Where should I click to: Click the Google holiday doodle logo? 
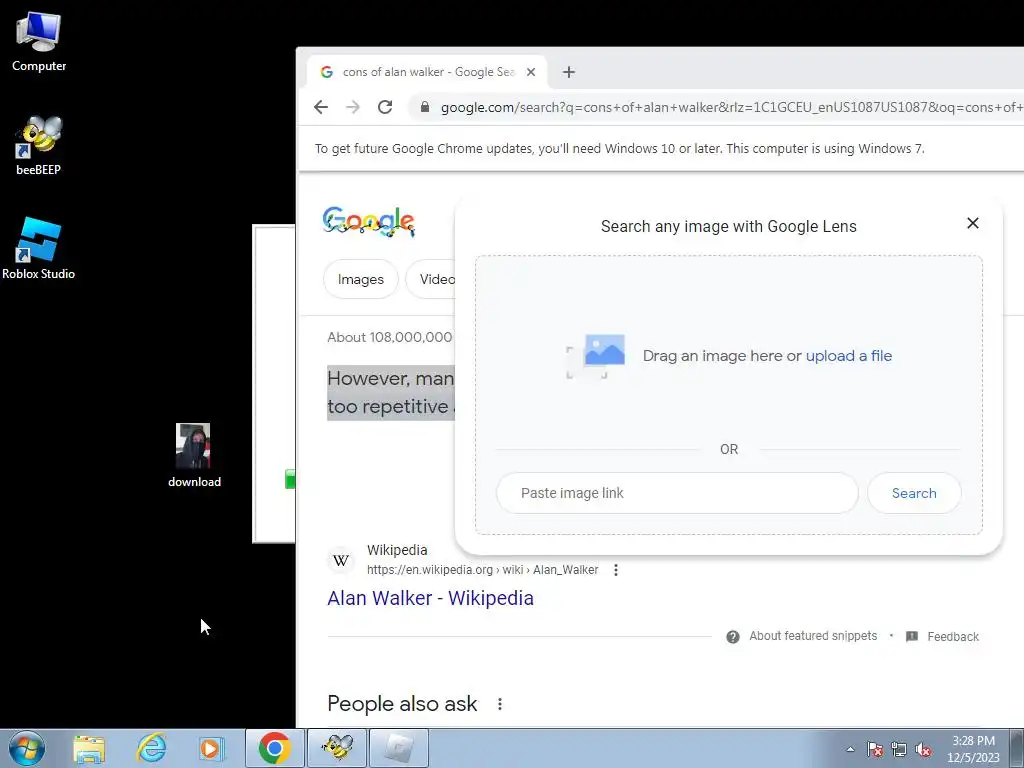369,222
